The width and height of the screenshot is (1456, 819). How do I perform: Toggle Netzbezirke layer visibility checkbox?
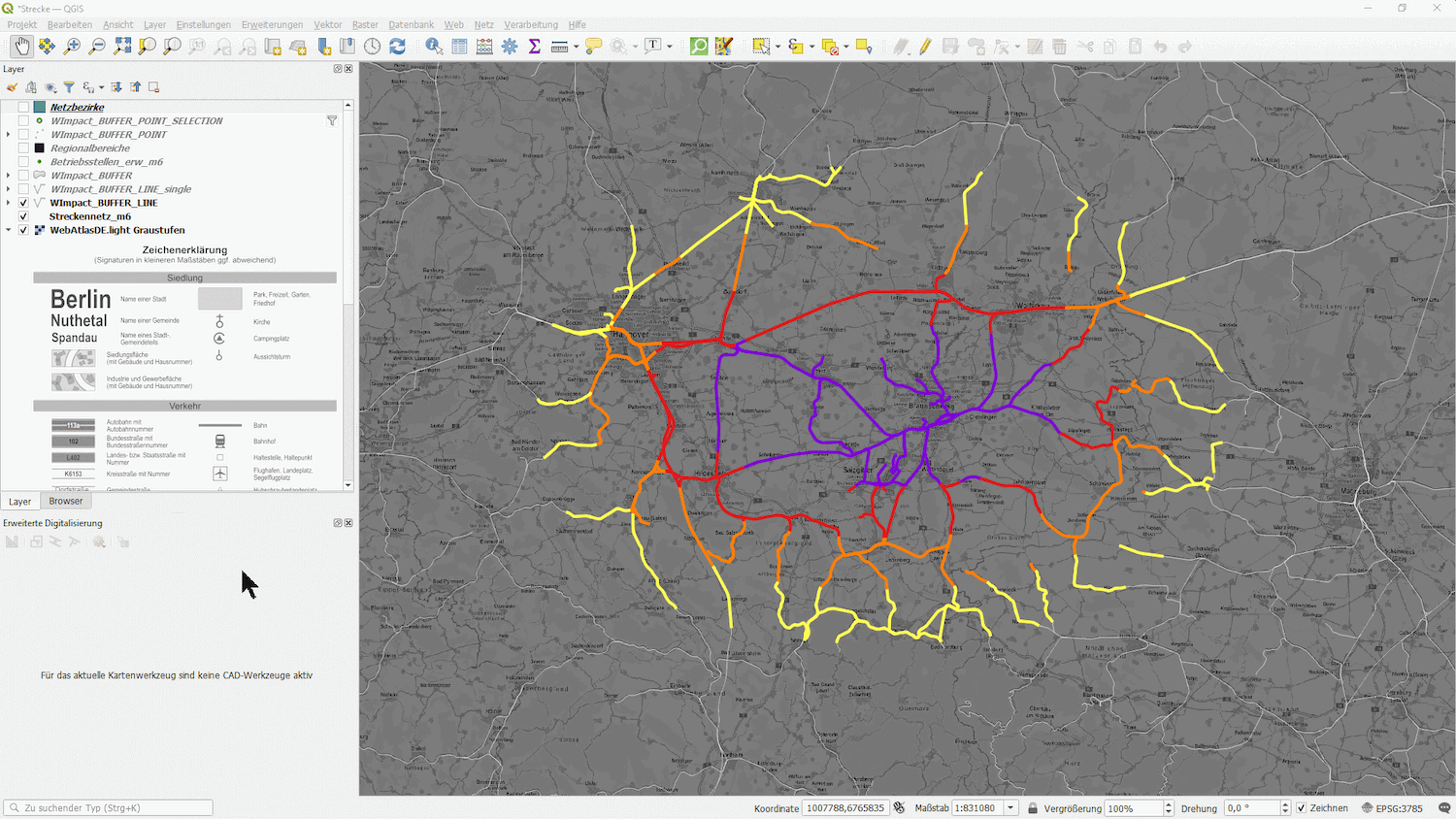tap(23, 108)
